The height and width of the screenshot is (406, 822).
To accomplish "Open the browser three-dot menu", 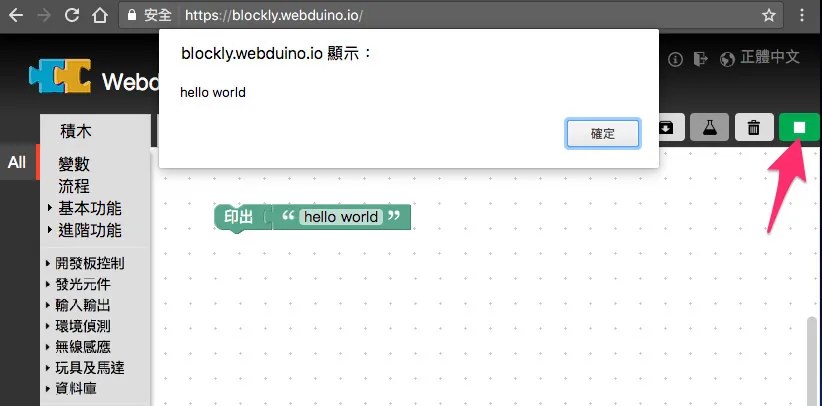I will pos(802,15).
